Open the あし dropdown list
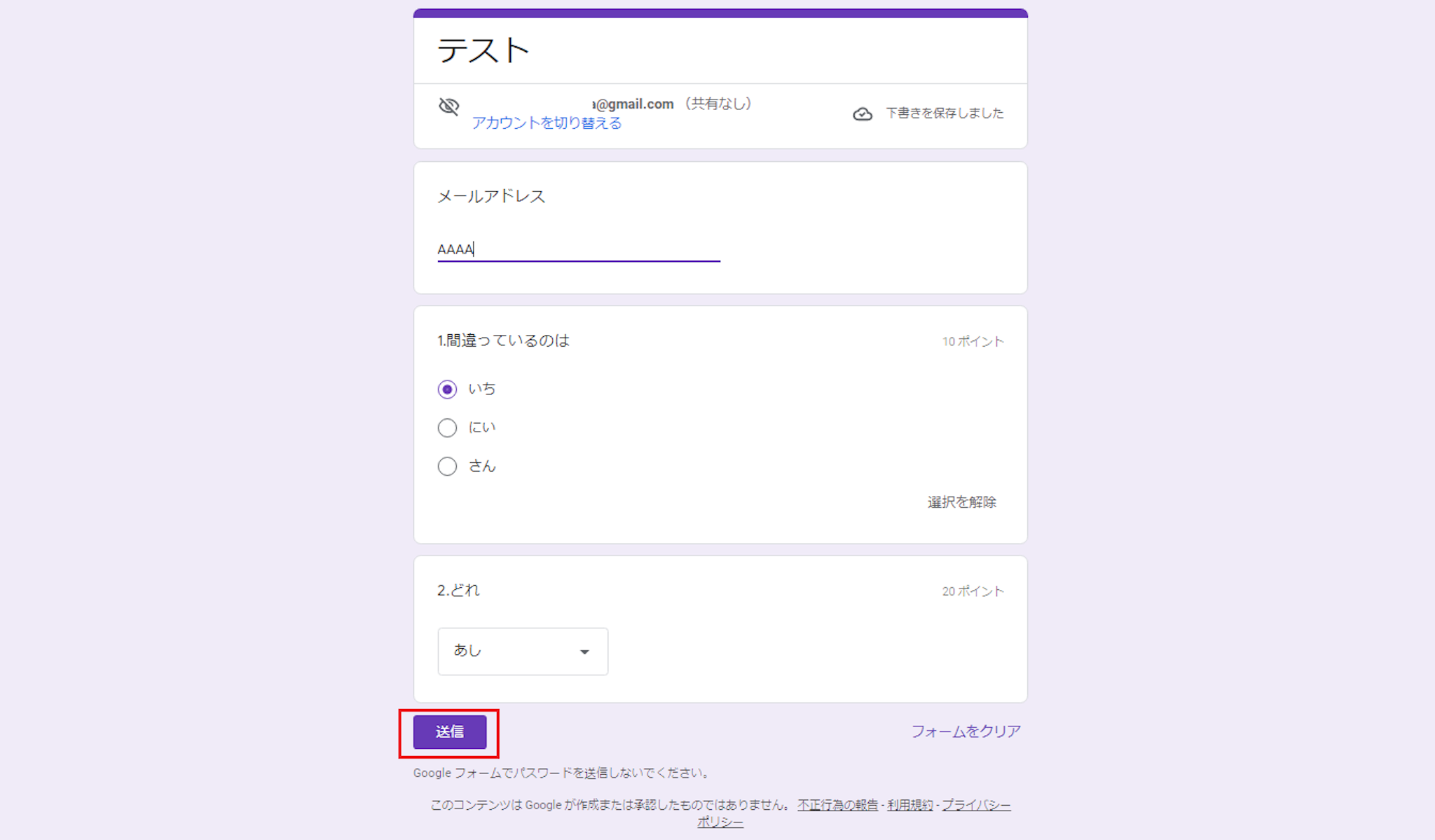The image size is (1435, 840). [522, 651]
